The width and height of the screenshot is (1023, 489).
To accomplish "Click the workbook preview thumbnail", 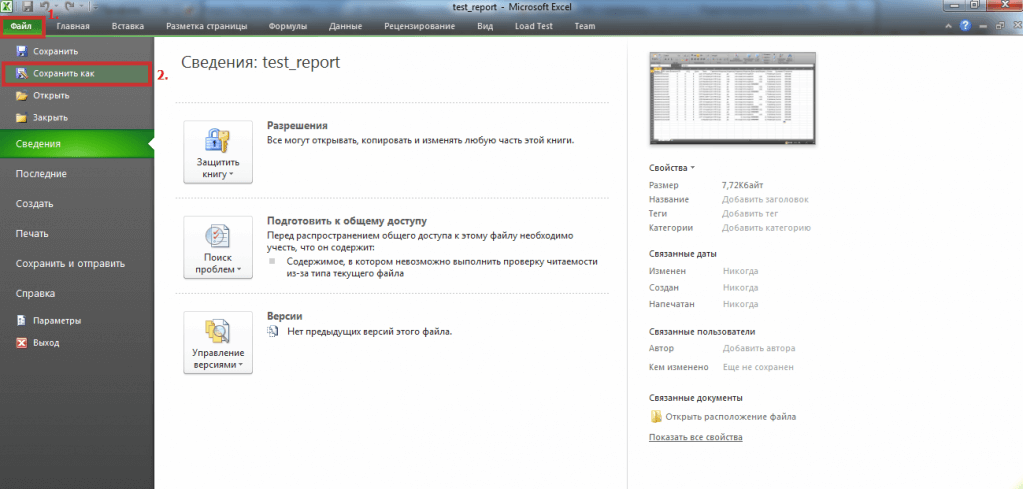I will point(732,98).
